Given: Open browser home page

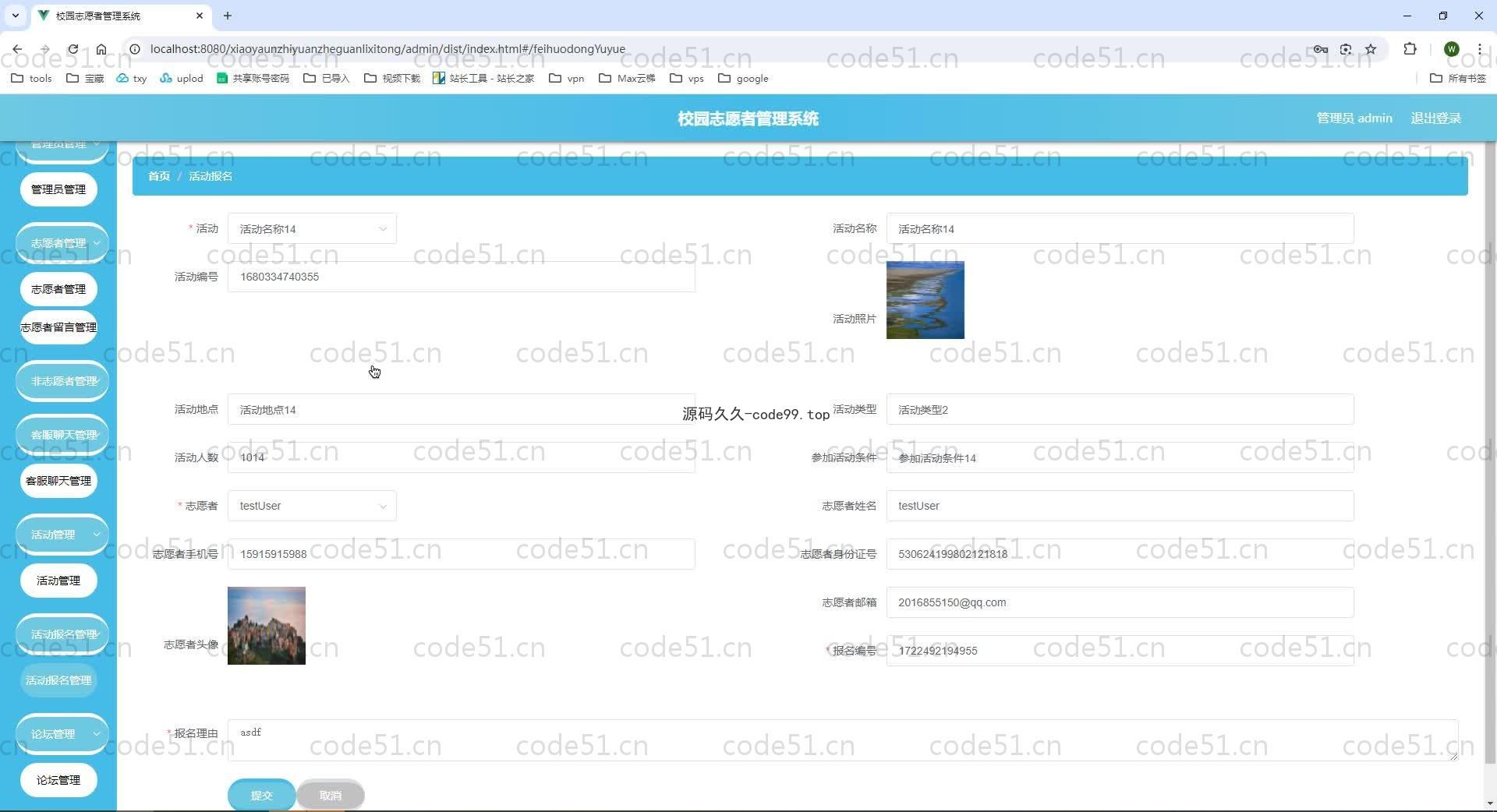Looking at the screenshot, I should coord(101,49).
